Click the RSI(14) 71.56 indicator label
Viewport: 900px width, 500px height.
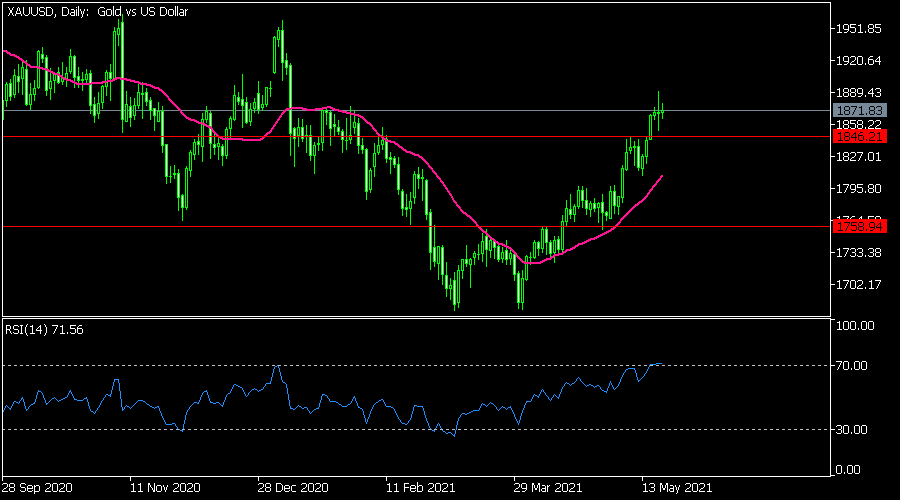coord(42,328)
